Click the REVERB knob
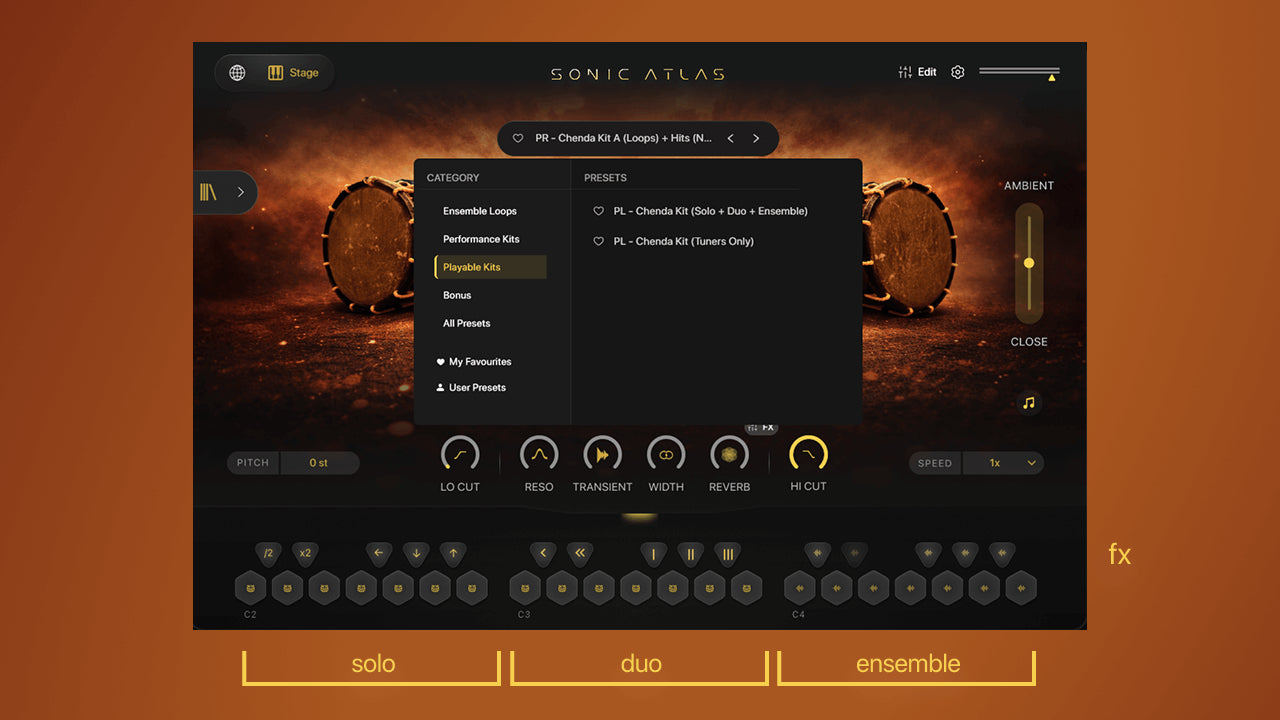This screenshot has width=1280, height=720. [729, 455]
